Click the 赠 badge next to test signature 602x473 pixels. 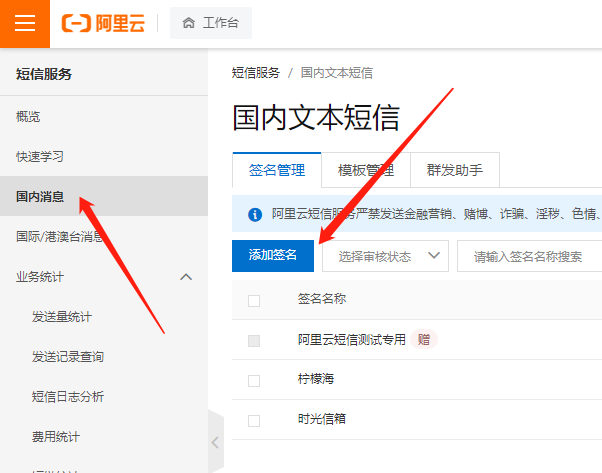tap(424, 339)
